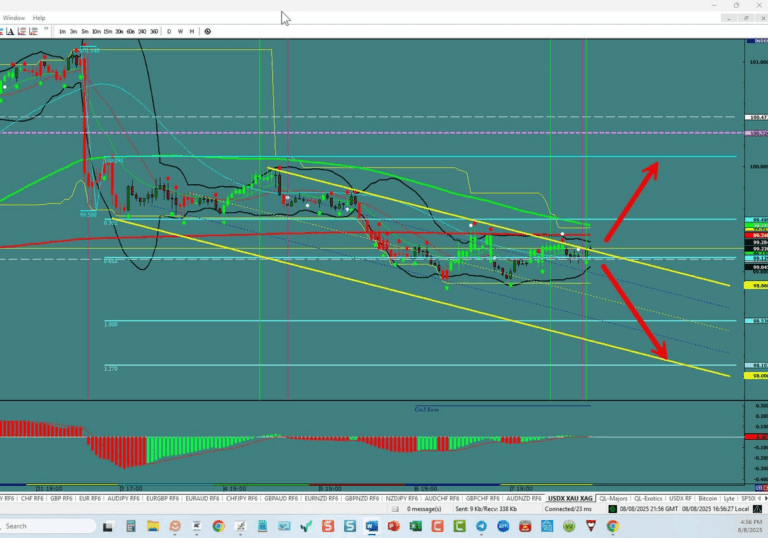Open the EURGBP RF6 chart tab

162,498
